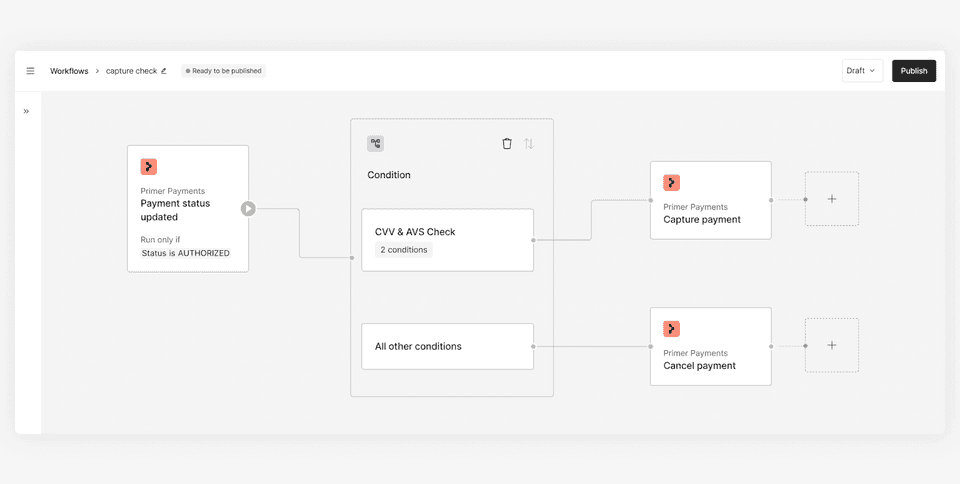The height and width of the screenshot is (484, 960).
Task: Click the trigger play button icon
Action: click(248, 209)
